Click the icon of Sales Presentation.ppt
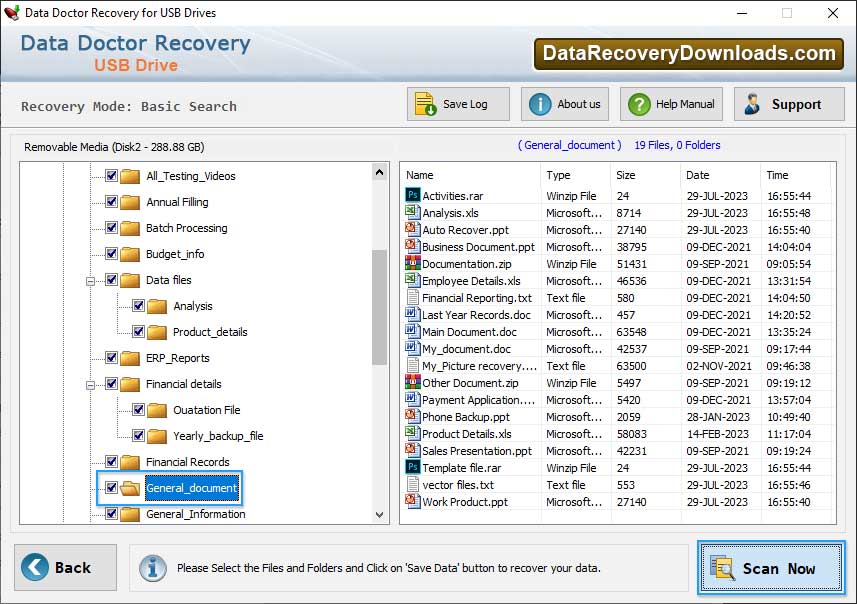 click(413, 450)
